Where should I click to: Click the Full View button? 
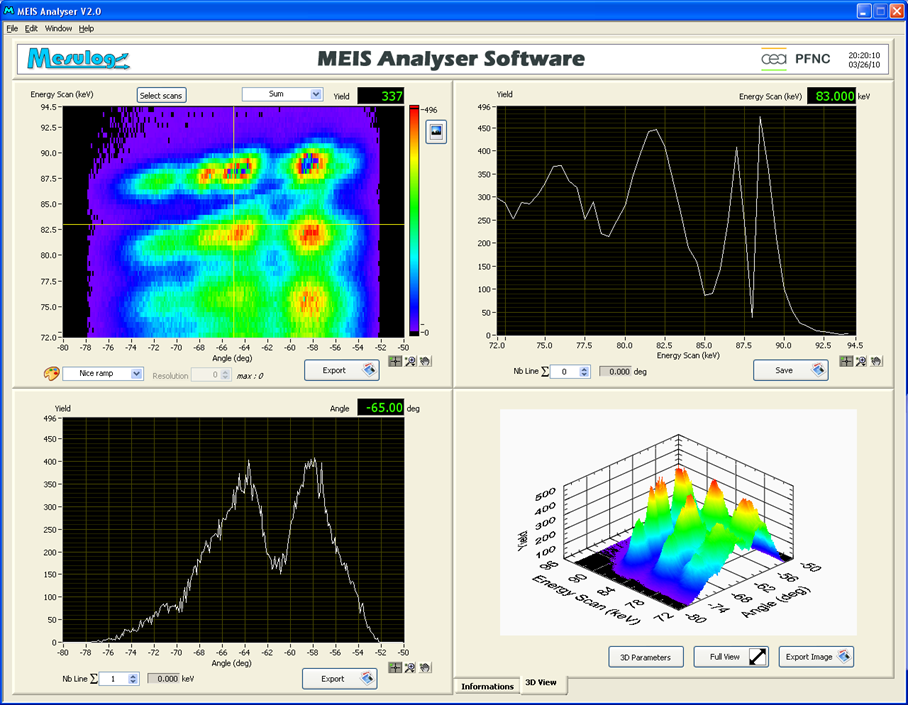731,657
